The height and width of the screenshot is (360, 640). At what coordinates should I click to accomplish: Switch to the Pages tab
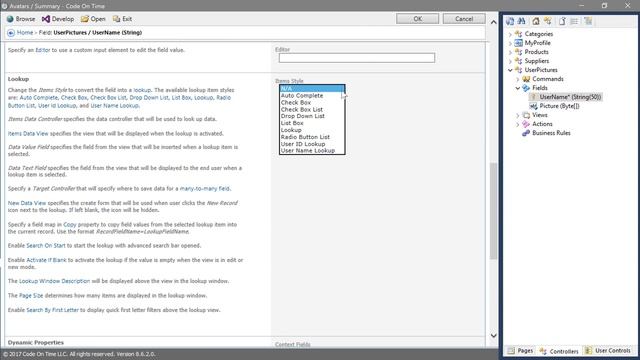point(520,351)
